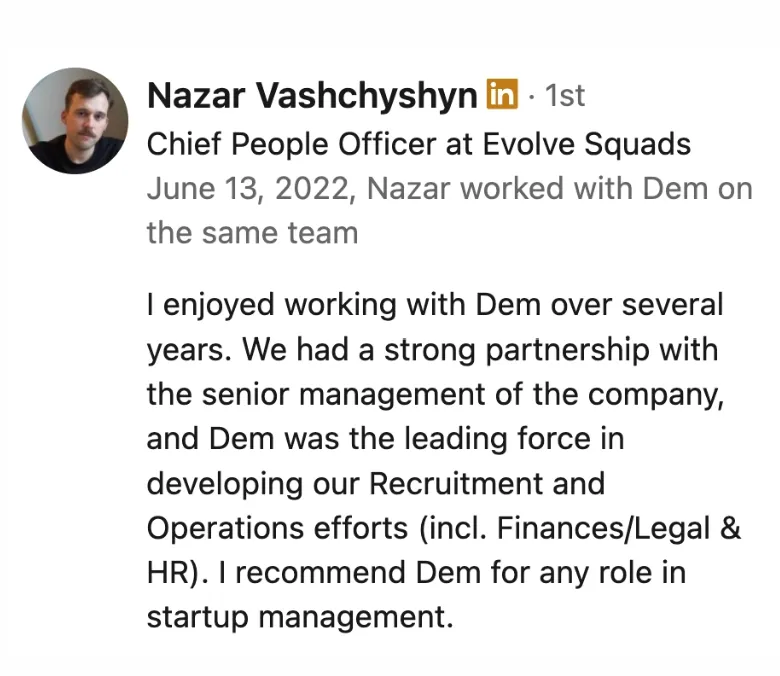Open the Nazar Vashchyshyn name link
This screenshot has height=676, width=780.
tap(311, 96)
